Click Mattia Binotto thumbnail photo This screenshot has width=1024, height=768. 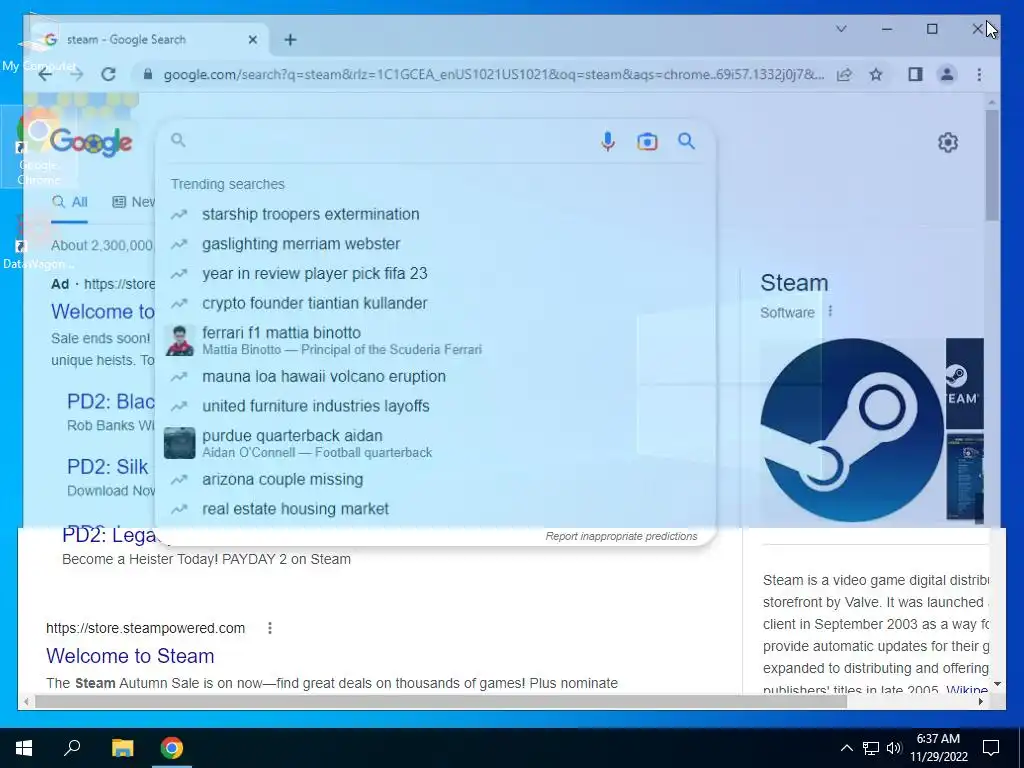tap(180, 340)
